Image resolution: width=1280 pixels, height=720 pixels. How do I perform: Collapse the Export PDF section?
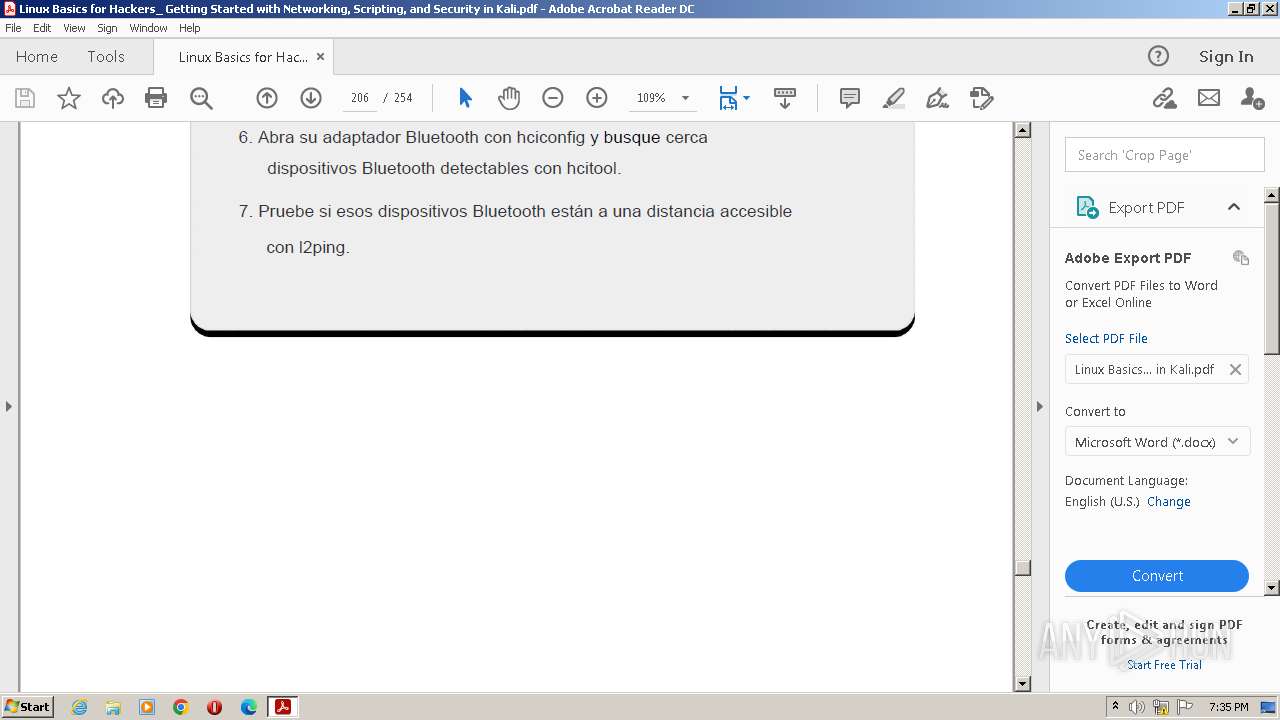[x=1233, y=207]
